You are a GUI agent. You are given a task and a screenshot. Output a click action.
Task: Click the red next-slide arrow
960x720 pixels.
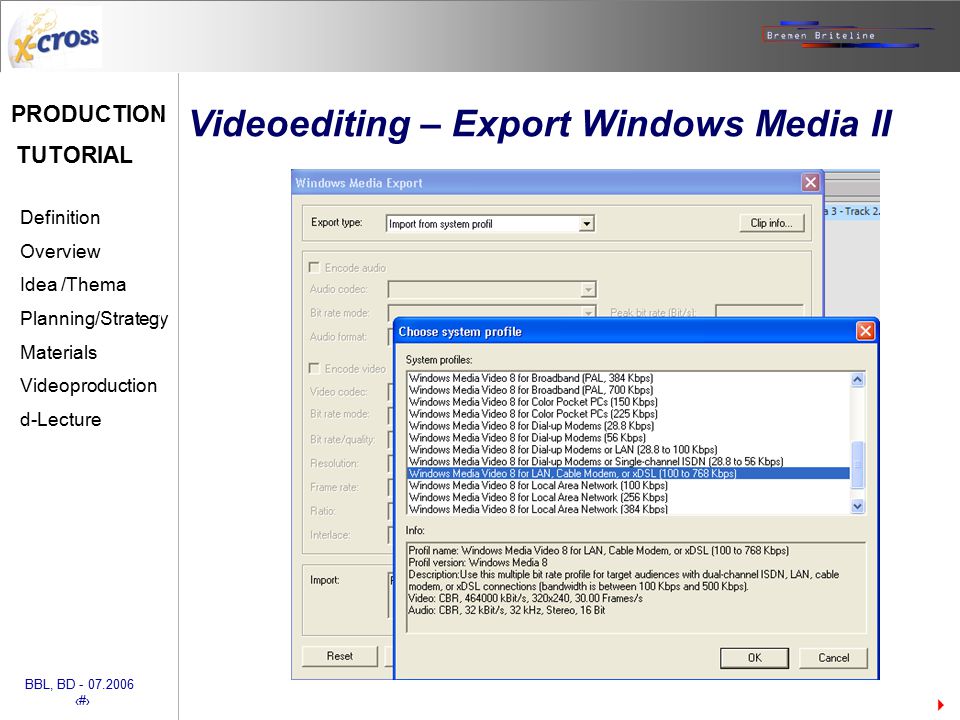[x=940, y=705]
